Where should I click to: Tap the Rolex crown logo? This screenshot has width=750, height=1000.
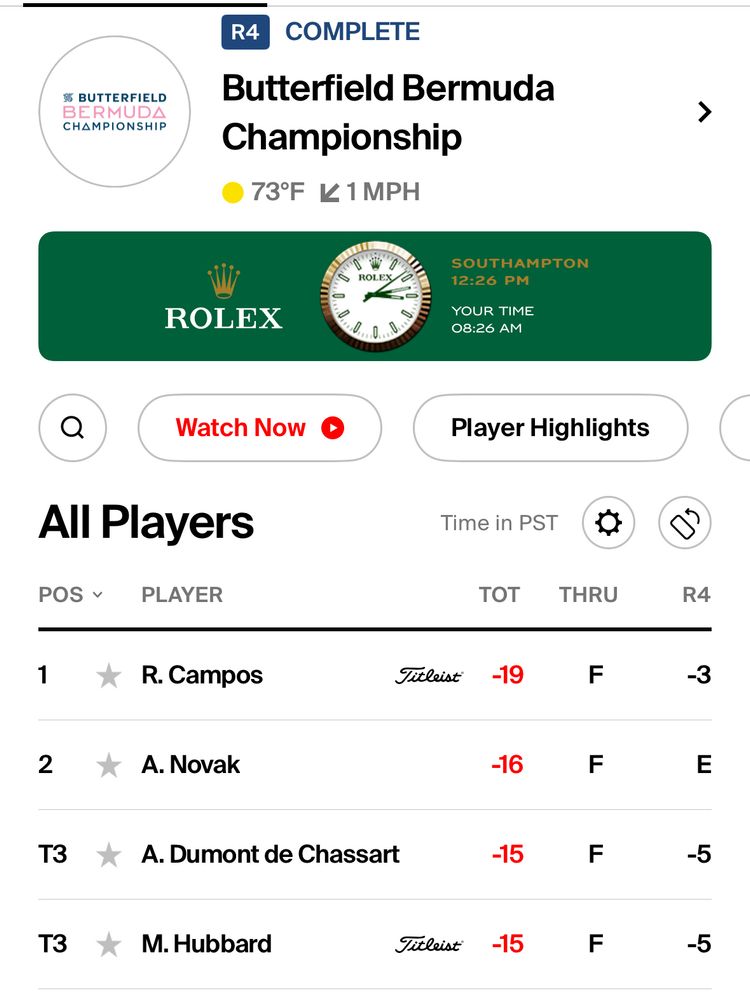click(224, 281)
